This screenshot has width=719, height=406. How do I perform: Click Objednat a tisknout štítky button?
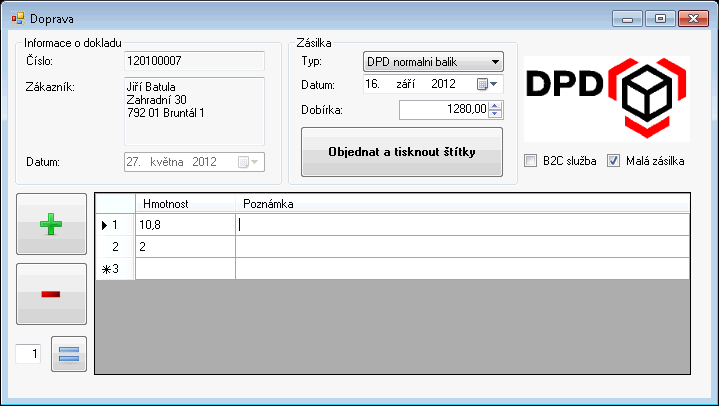[x=402, y=152]
